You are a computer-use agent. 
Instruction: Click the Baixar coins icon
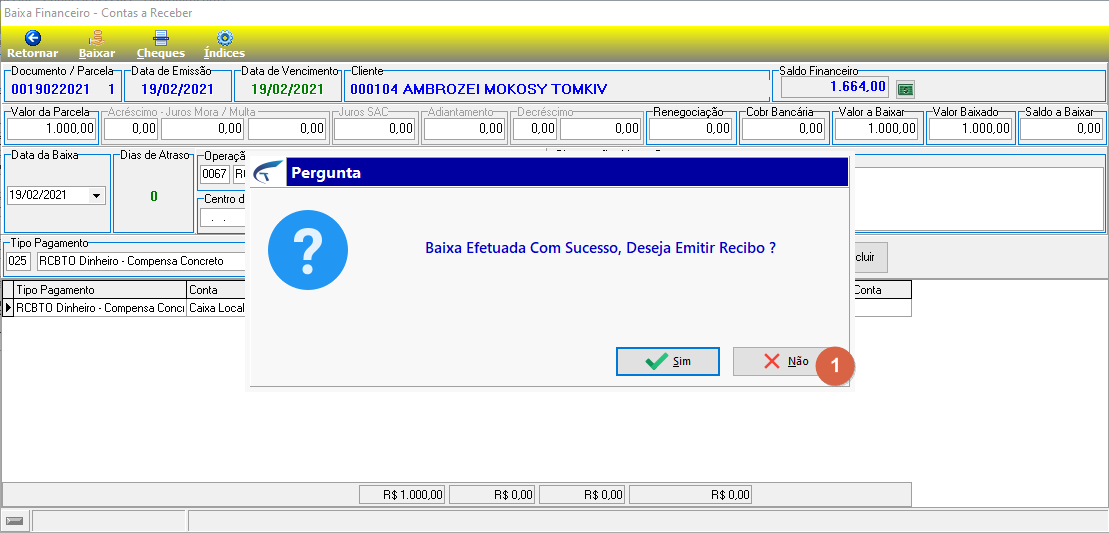(97, 38)
